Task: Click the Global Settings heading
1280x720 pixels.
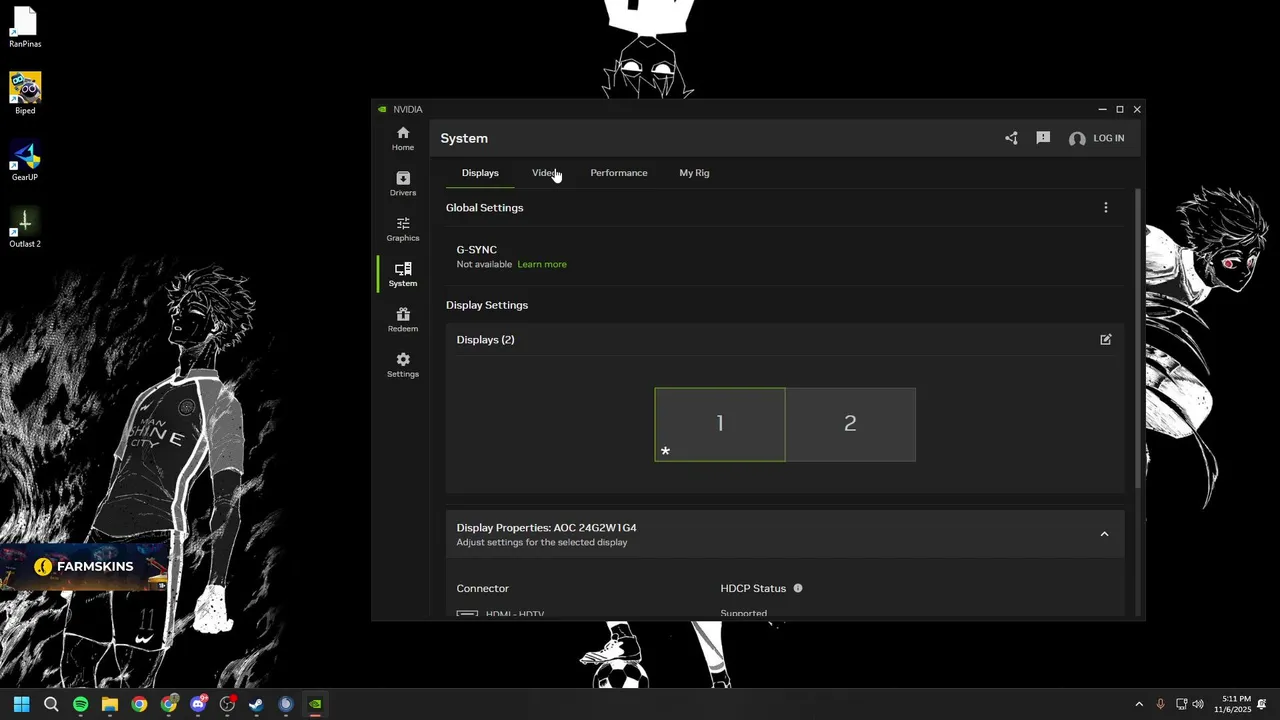Action: pos(485,208)
